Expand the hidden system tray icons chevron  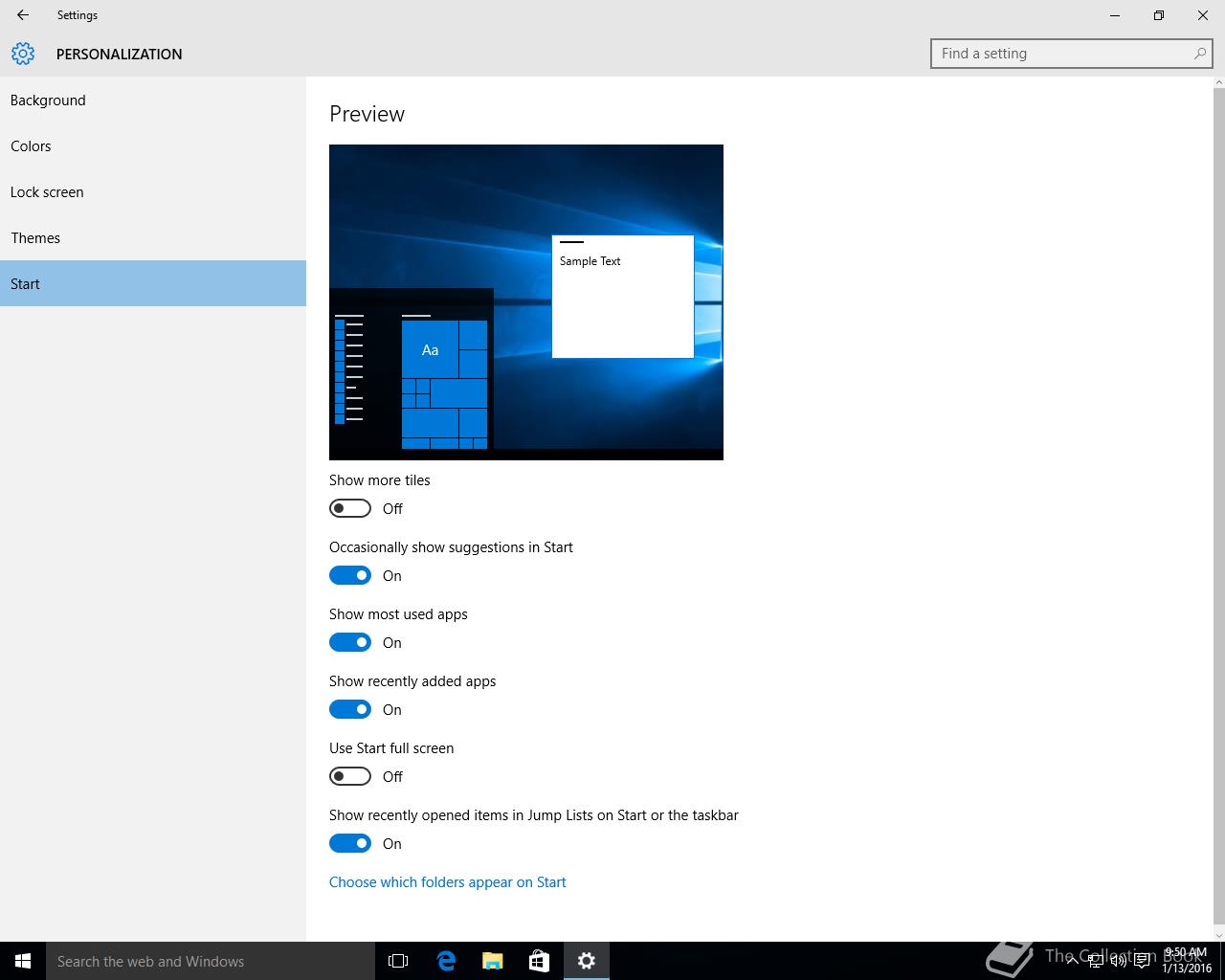pyautogui.click(x=1072, y=961)
